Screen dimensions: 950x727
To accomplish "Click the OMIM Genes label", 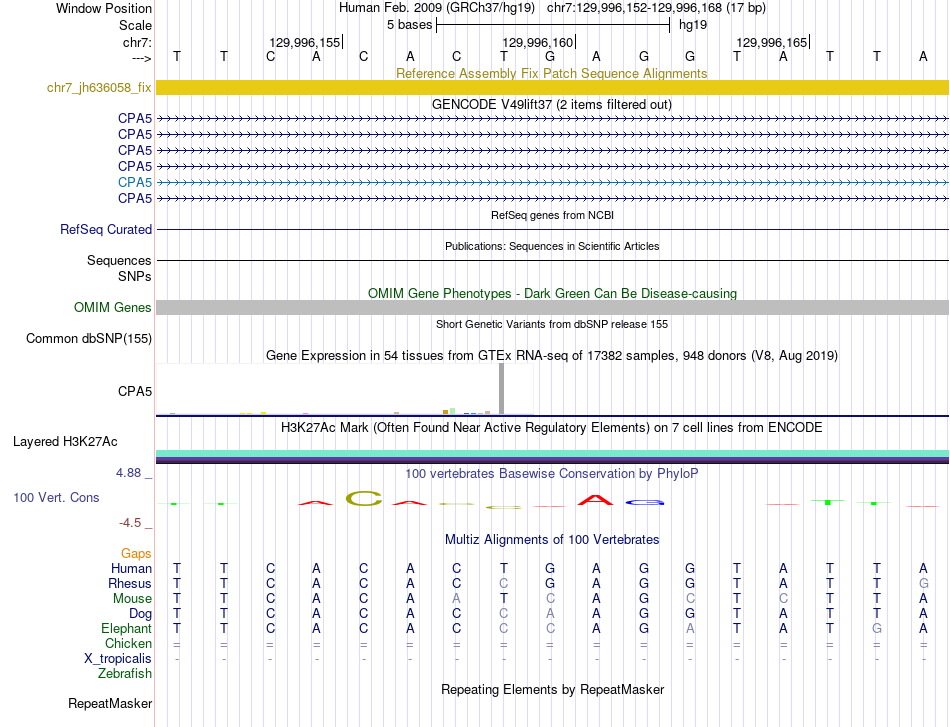I will (112, 307).
